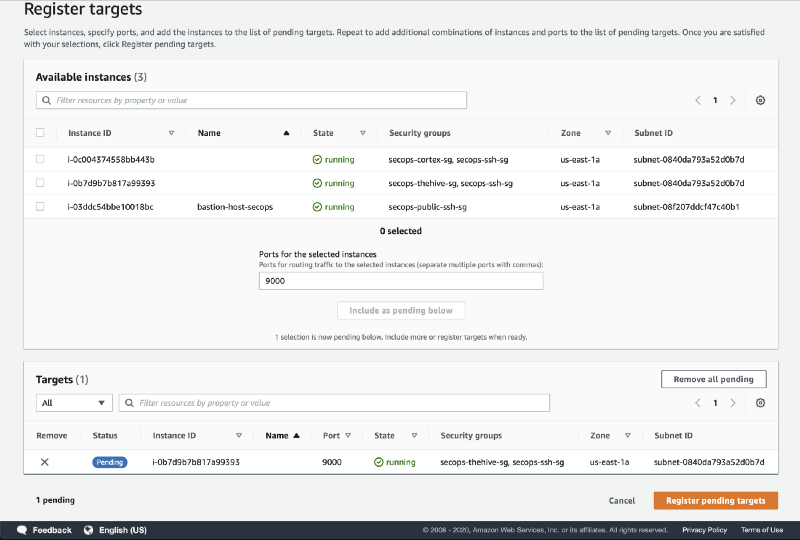The width and height of the screenshot is (800, 540).
Task: Open Available instances table settings gear
Action: [x=761, y=101]
